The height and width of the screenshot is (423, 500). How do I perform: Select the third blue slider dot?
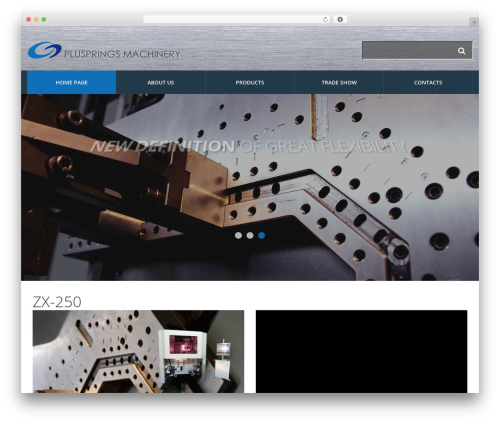[x=262, y=235]
